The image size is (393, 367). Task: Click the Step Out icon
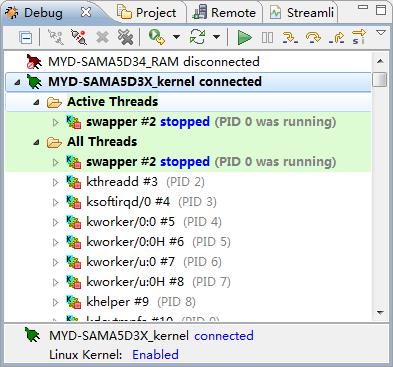point(336,37)
